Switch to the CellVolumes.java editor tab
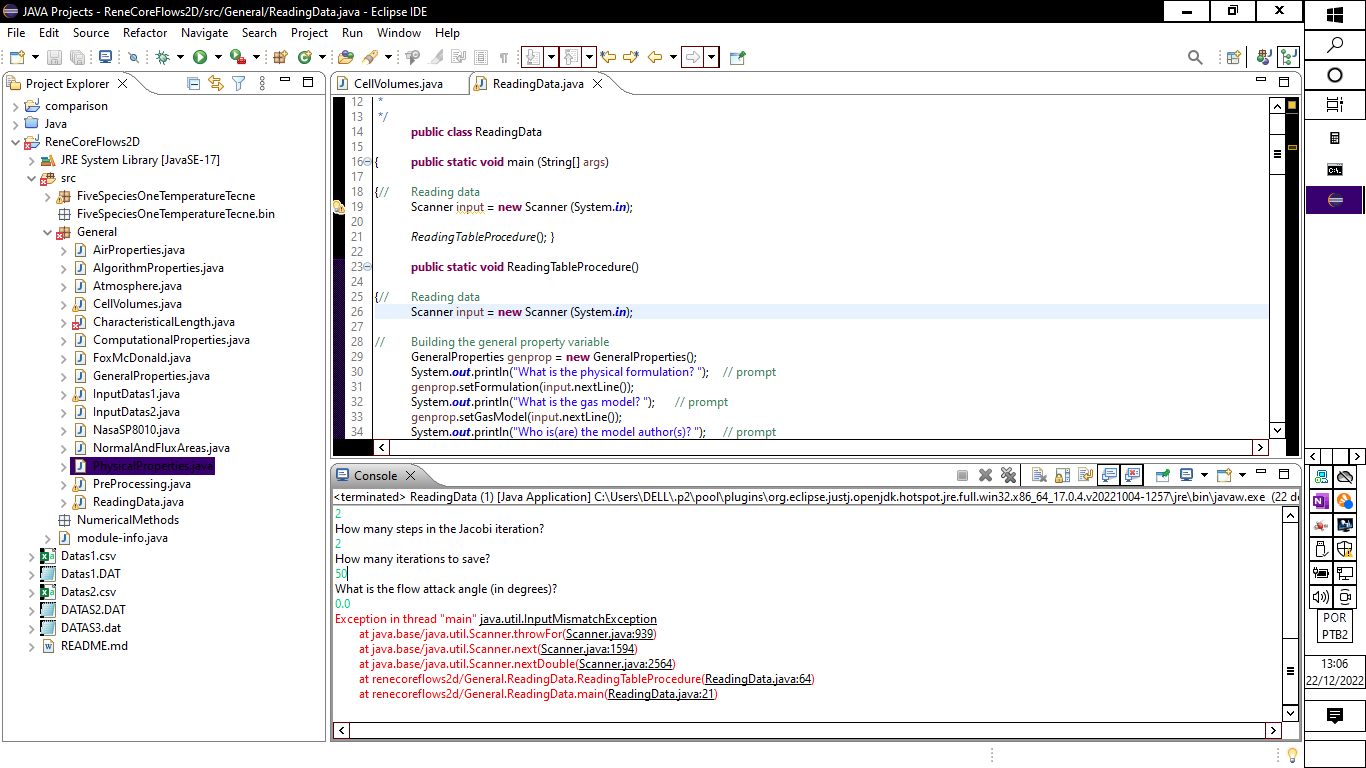Image resolution: width=1366 pixels, height=768 pixels. (x=397, y=84)
